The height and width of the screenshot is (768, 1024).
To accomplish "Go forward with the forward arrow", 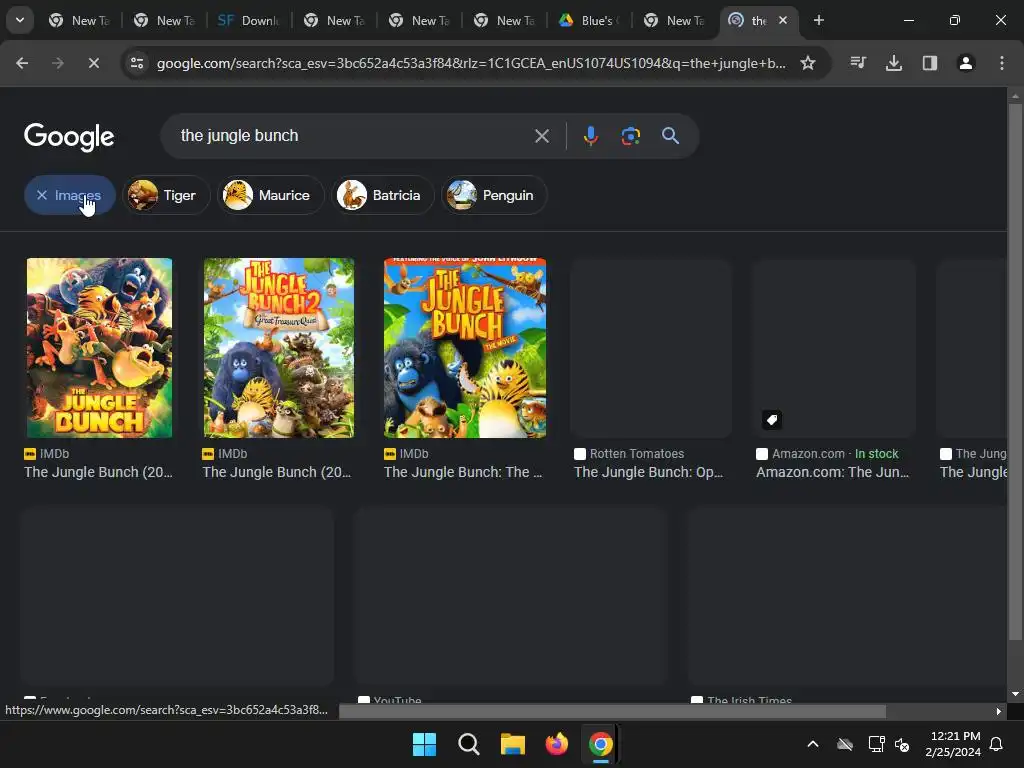I will click(58, 63).
